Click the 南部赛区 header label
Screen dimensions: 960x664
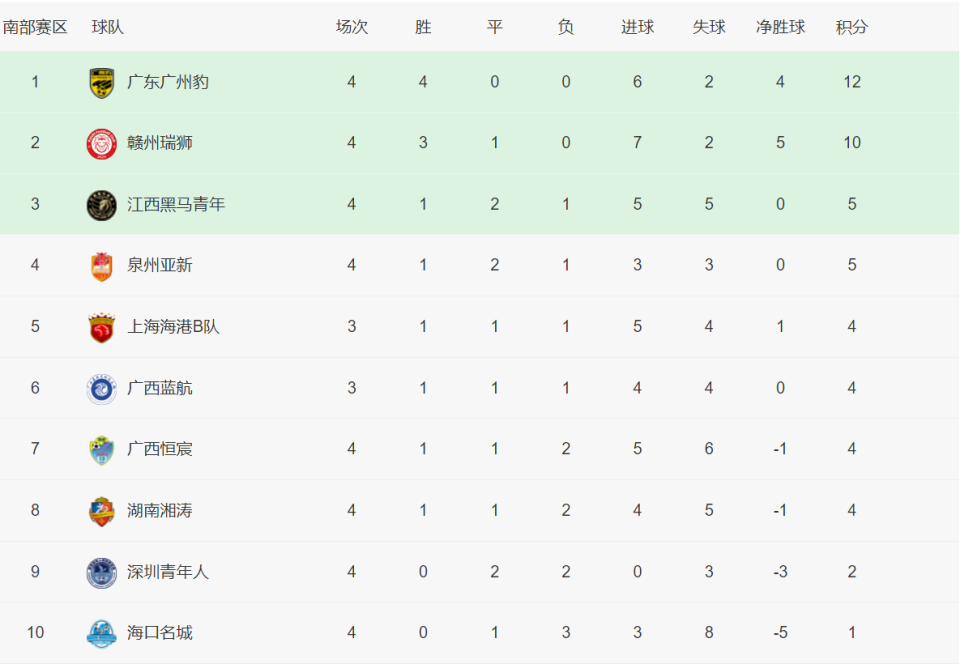coord(35,27)
